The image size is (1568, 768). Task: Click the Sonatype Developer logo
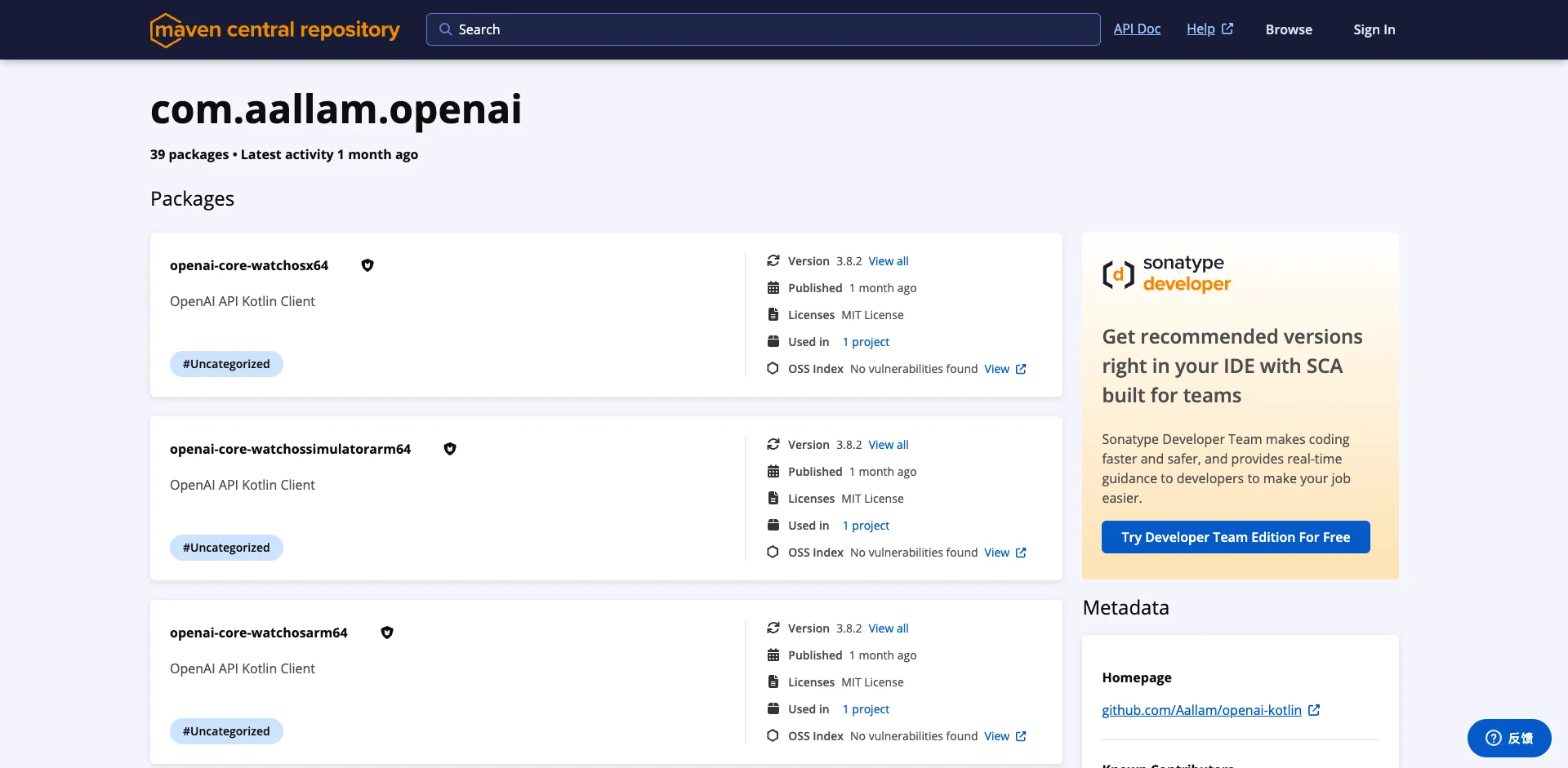coord(1166,273)
